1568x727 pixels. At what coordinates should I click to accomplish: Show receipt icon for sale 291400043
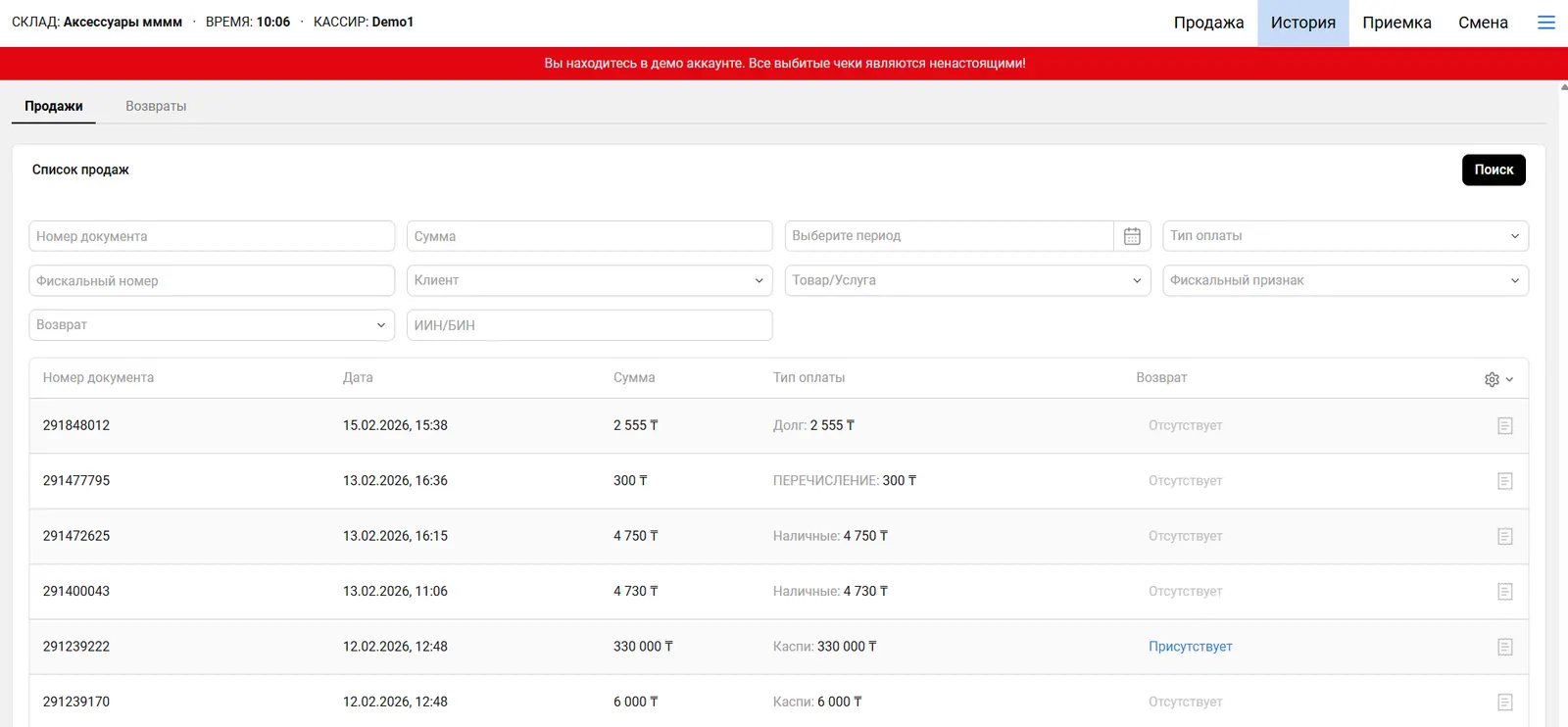point(1505,592)
